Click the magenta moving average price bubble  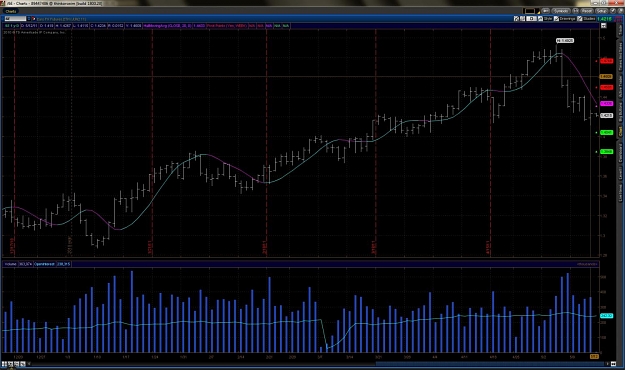tap(606, 103)
